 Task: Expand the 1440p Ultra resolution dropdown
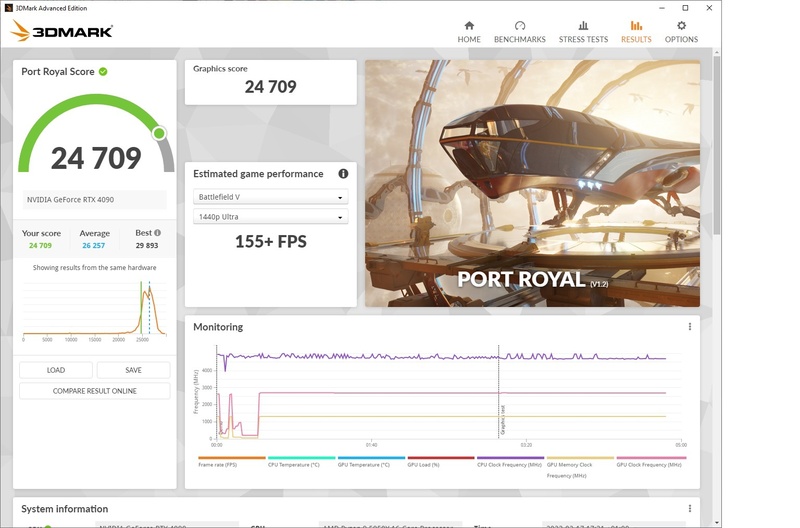pos(270,217)
